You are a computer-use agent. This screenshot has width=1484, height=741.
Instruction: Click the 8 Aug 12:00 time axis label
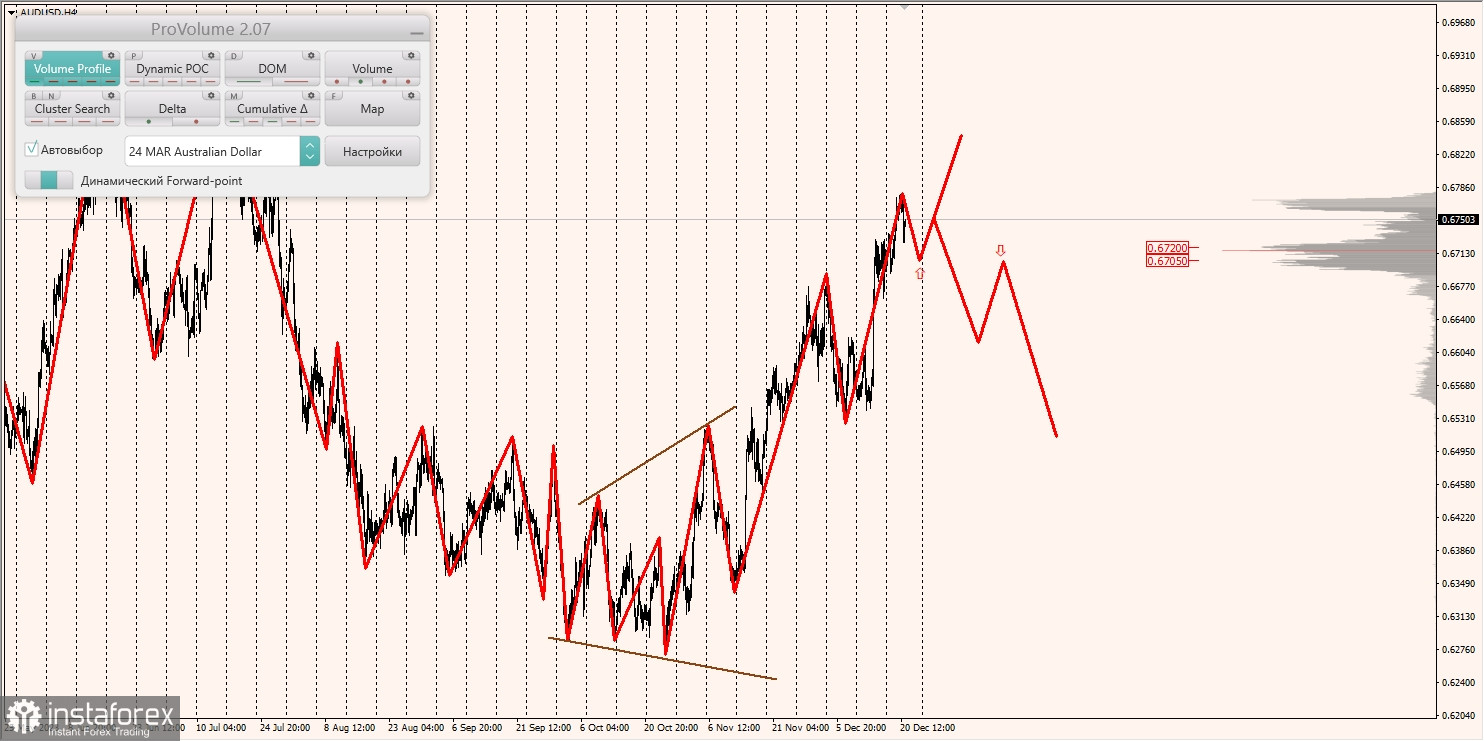coord(349,728)
